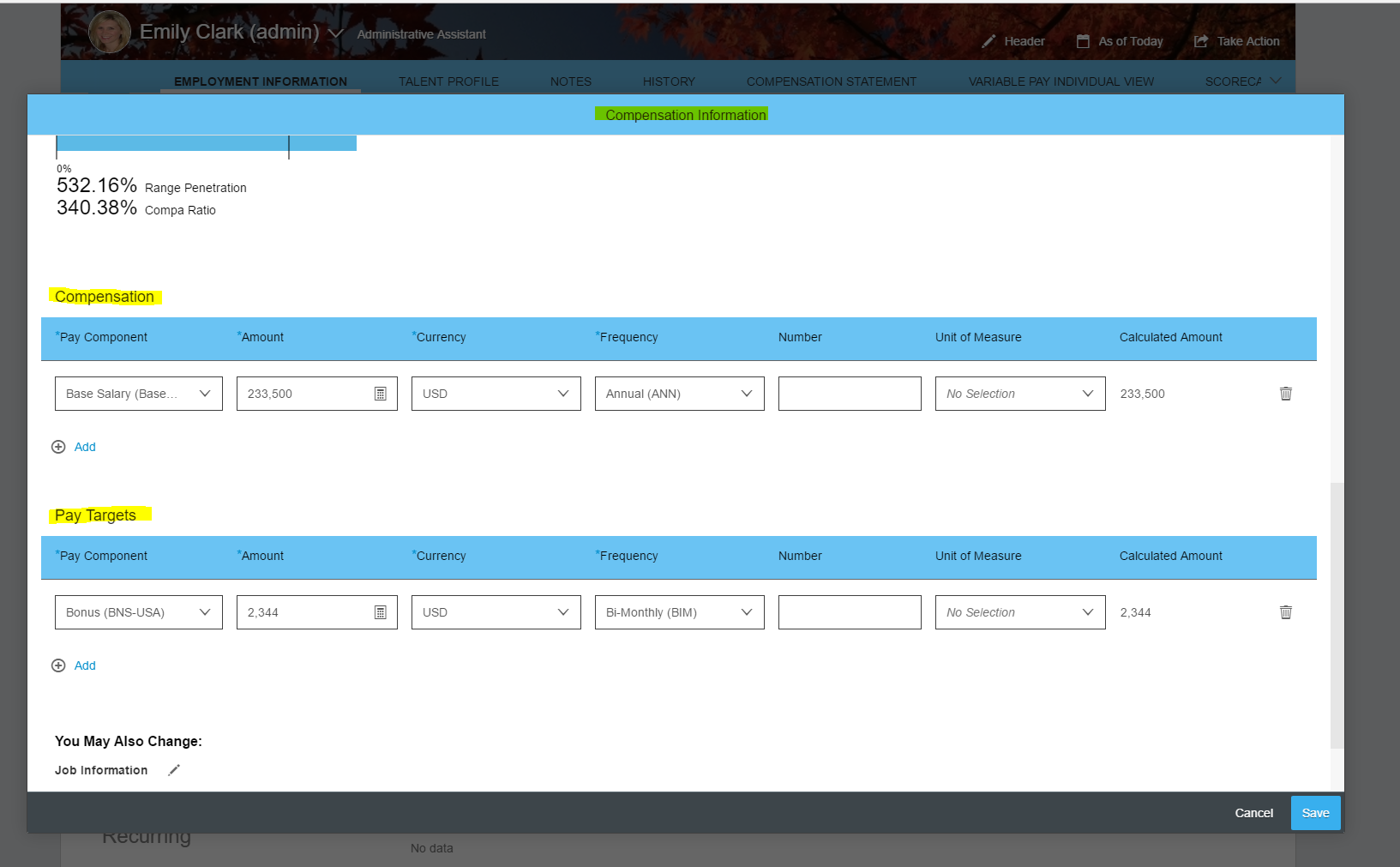Click Add link under Compensation
The image size is (1400, 867).
point(85,447)
